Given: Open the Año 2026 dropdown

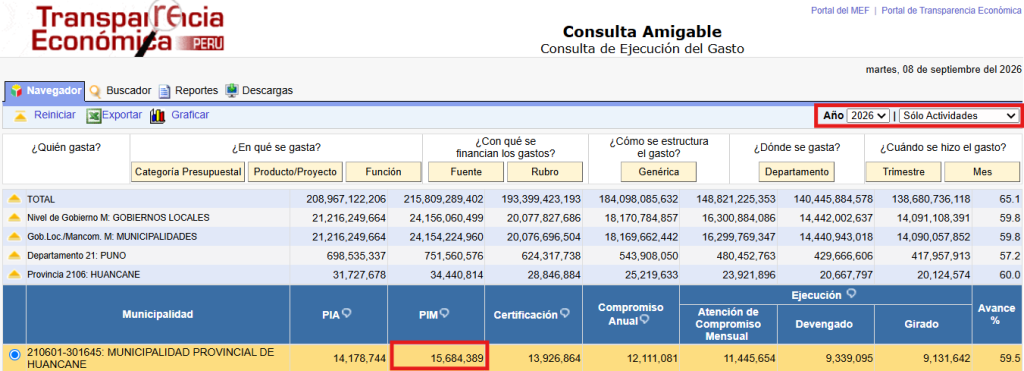Looking at the screenshot, I should (868, 116).
